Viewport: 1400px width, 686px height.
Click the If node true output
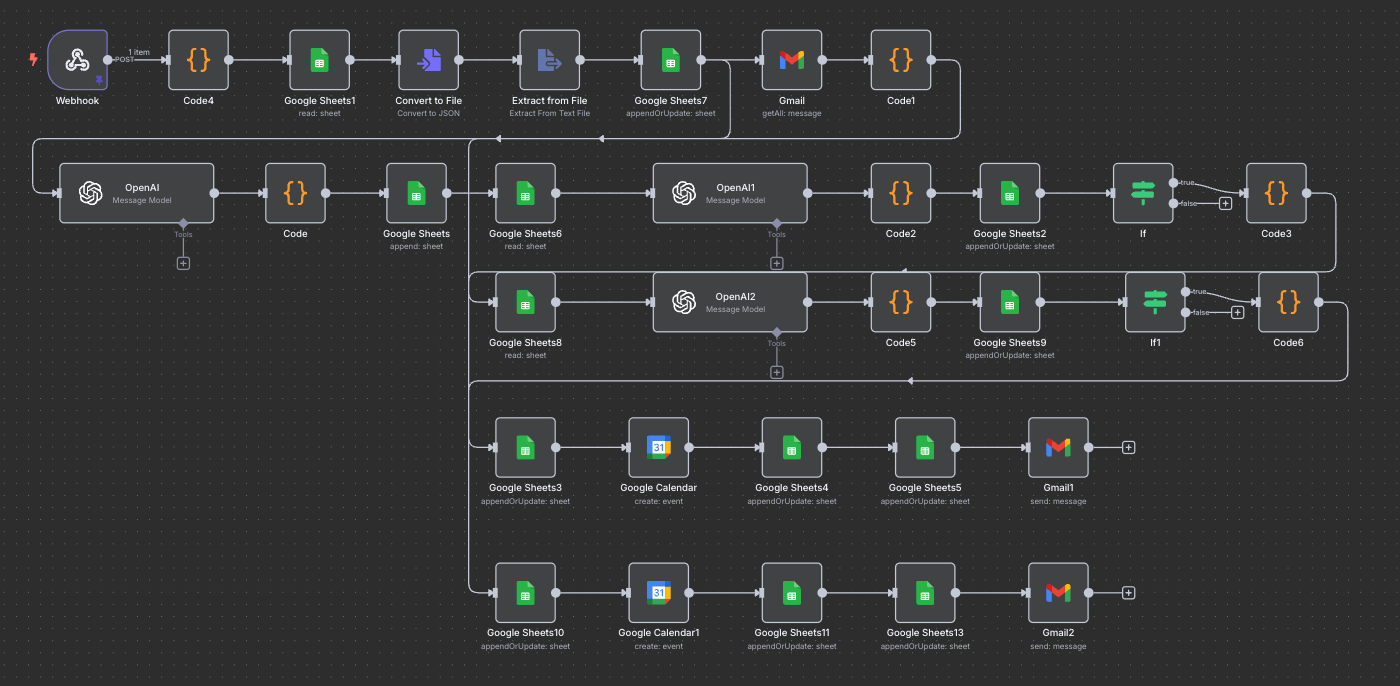(1173, 183)
